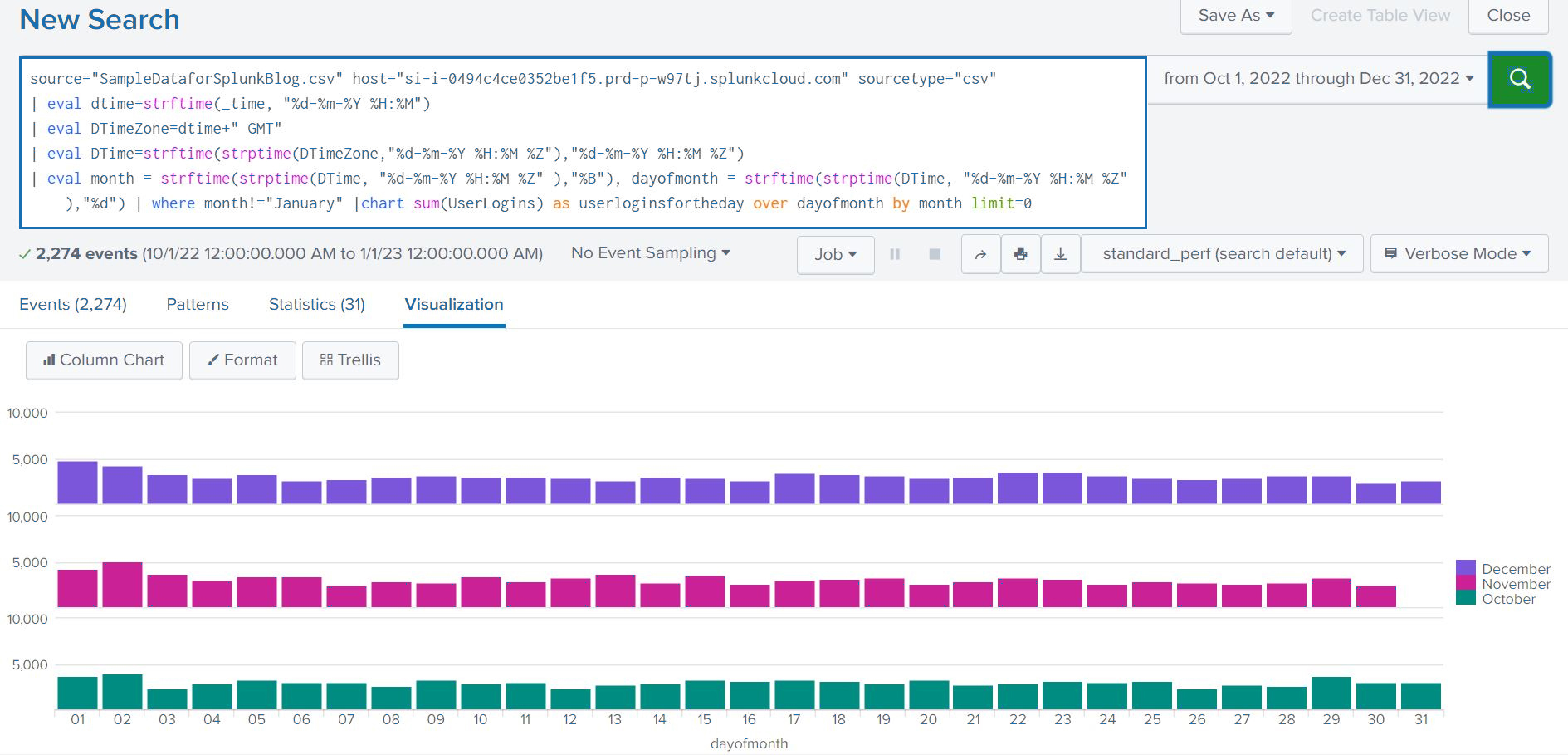1568x755 pixels.
Task: Click inside the search query editor
Action: [583, 142]
